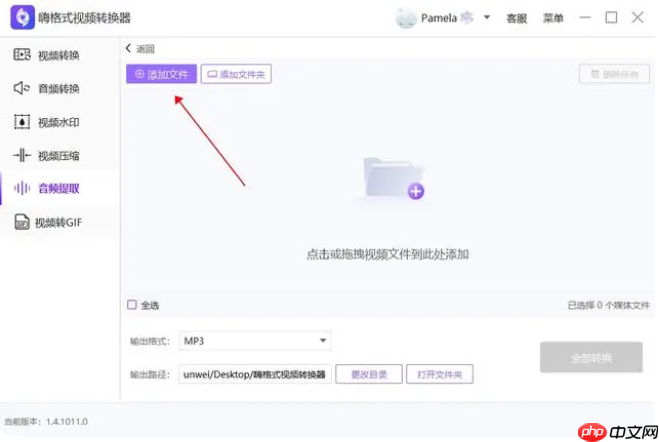
Task: Click the 更改目录 button
Action: (369, 374)
